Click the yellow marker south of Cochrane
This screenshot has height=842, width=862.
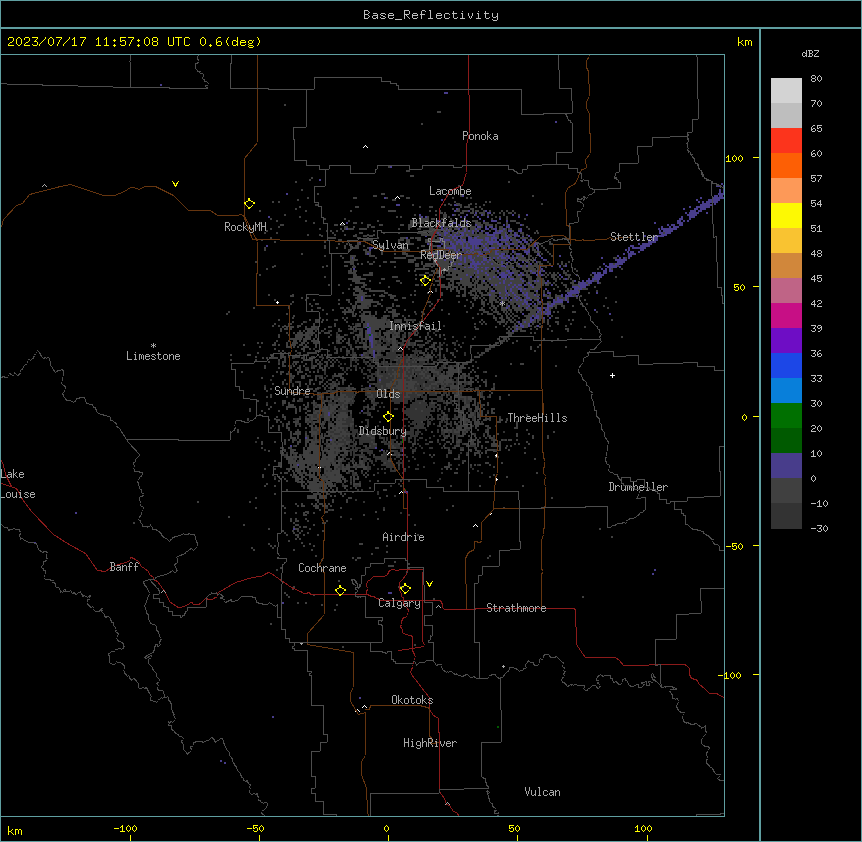click(x=340, y=590)
